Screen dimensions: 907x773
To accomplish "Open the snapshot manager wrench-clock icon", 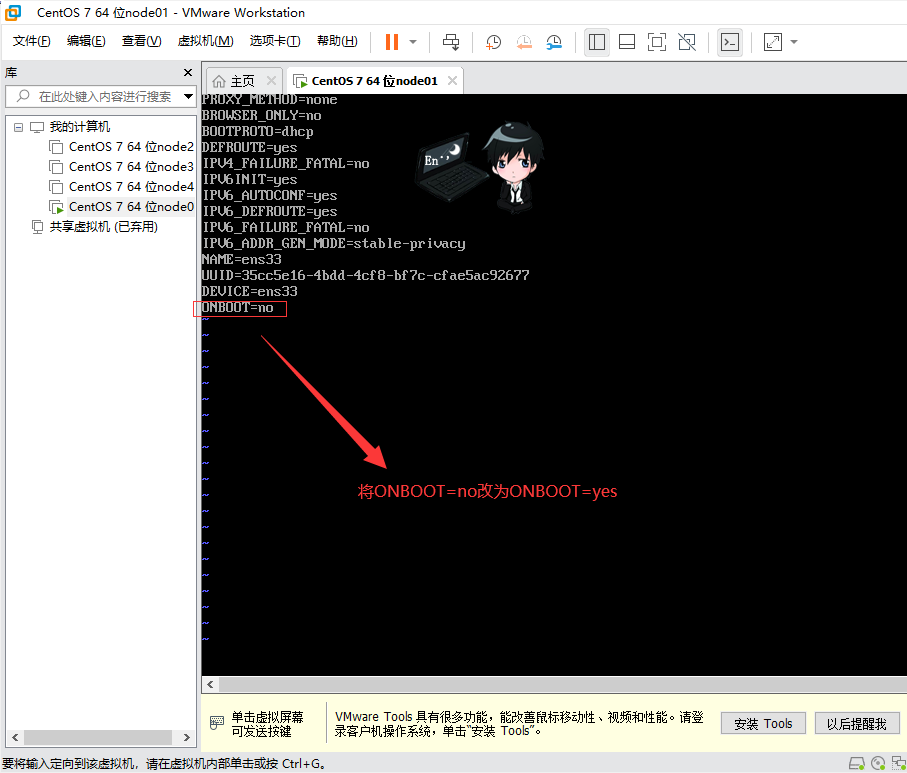I will pyautogui.click(x=554, y=42).
